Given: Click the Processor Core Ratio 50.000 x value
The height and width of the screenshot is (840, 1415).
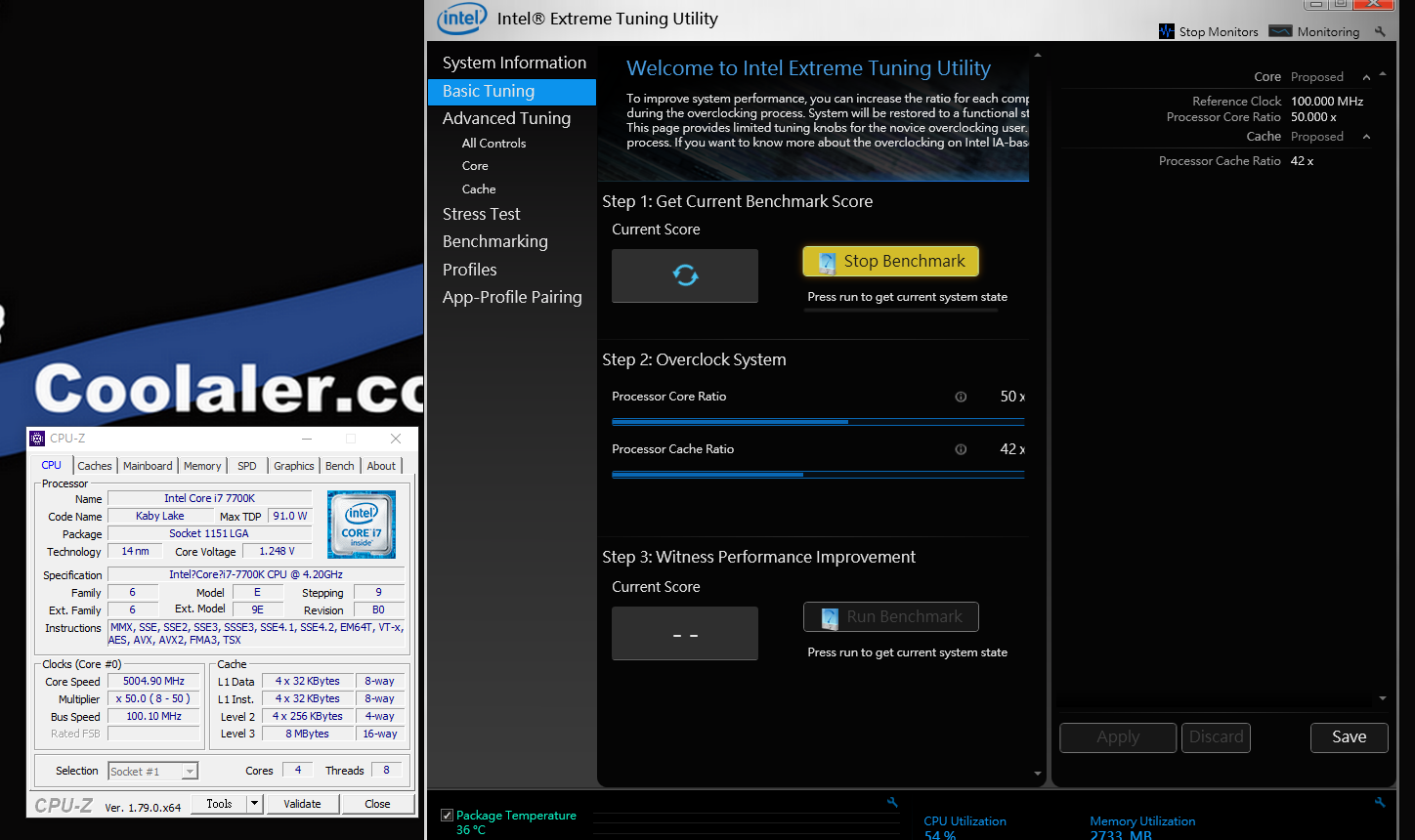Looking at the screenshot, I should (1313, 117).
